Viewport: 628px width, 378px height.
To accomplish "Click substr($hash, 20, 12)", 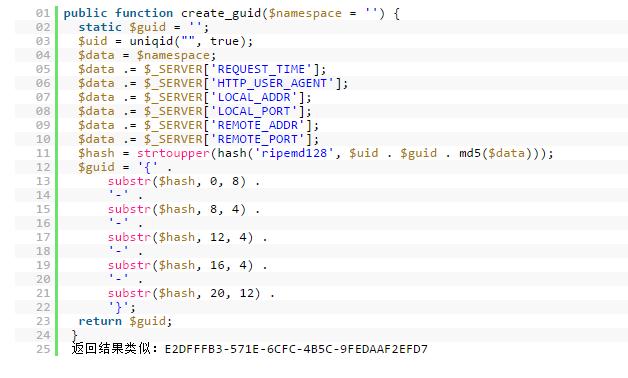I will coord(184,294).
